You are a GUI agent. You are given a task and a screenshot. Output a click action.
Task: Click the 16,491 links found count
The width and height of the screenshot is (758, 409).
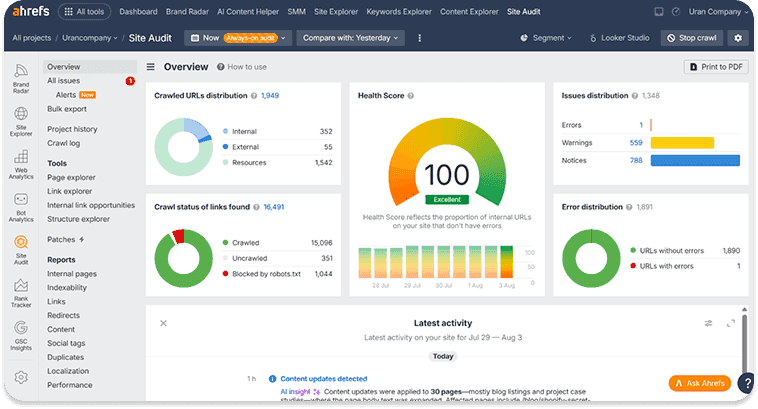[x=274, y=207]
